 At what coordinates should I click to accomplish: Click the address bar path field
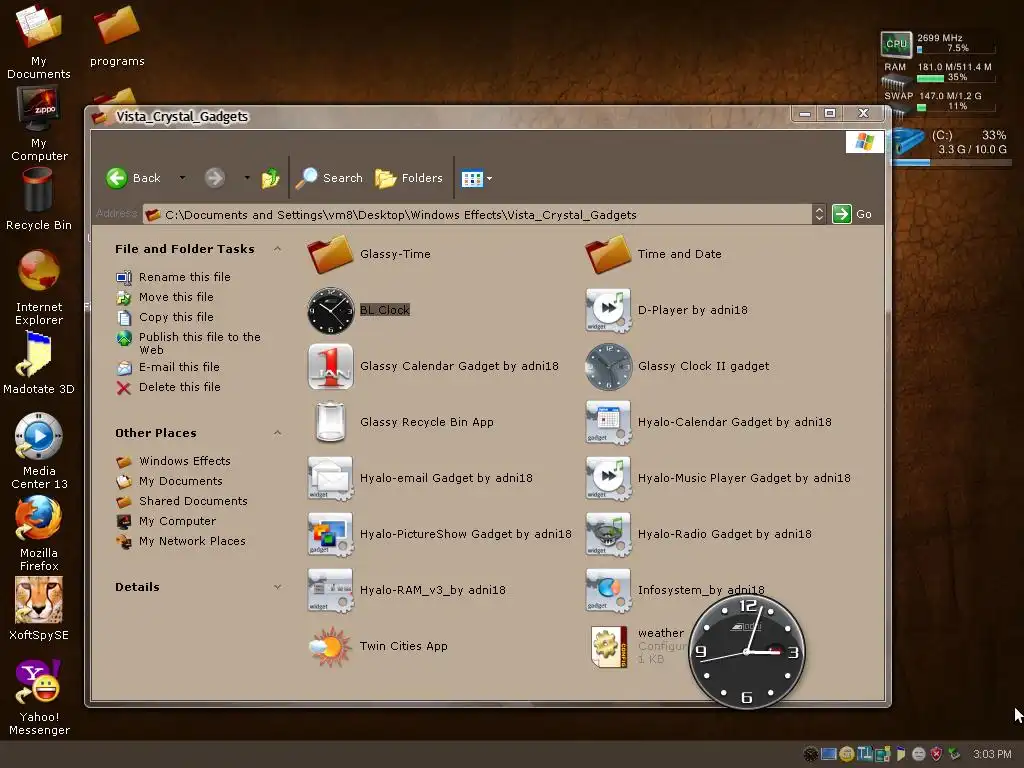(477, 214)
